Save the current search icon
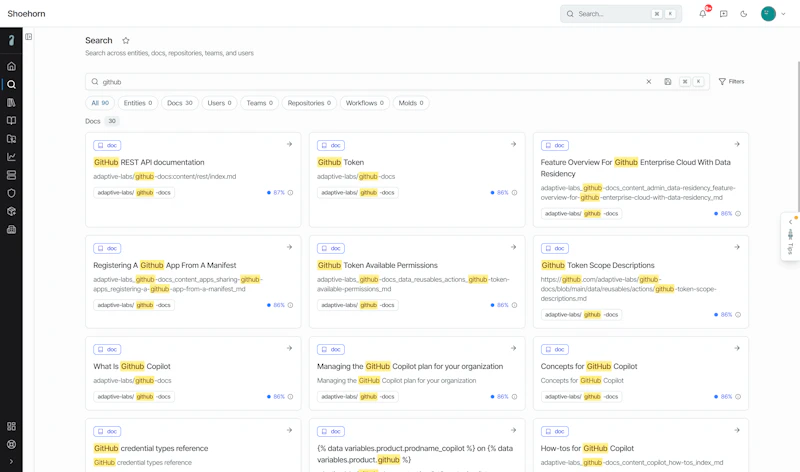The width and height of the screenshot is (800, 472). click(x=668, y=82)
